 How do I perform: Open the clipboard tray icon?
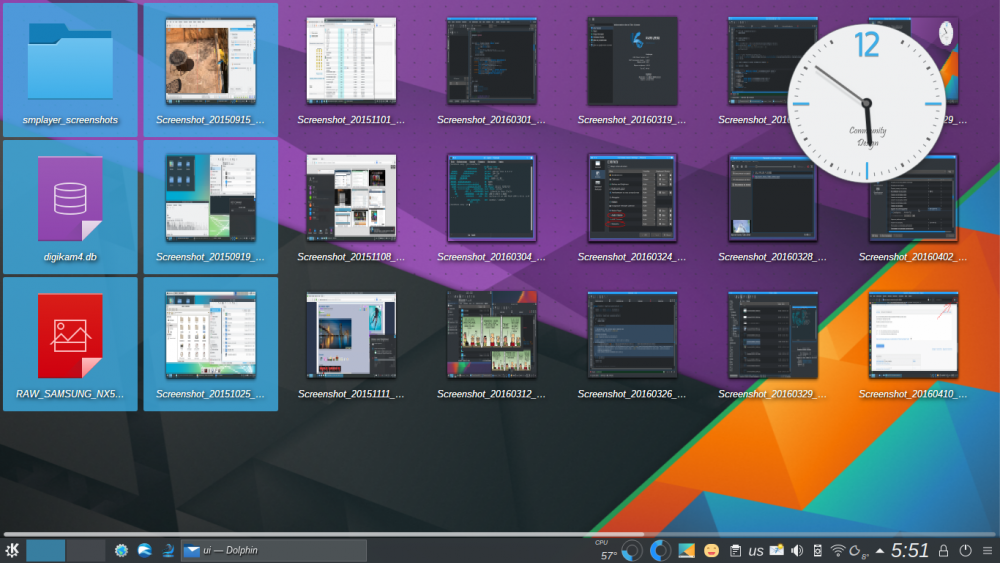tap(735, 550)
